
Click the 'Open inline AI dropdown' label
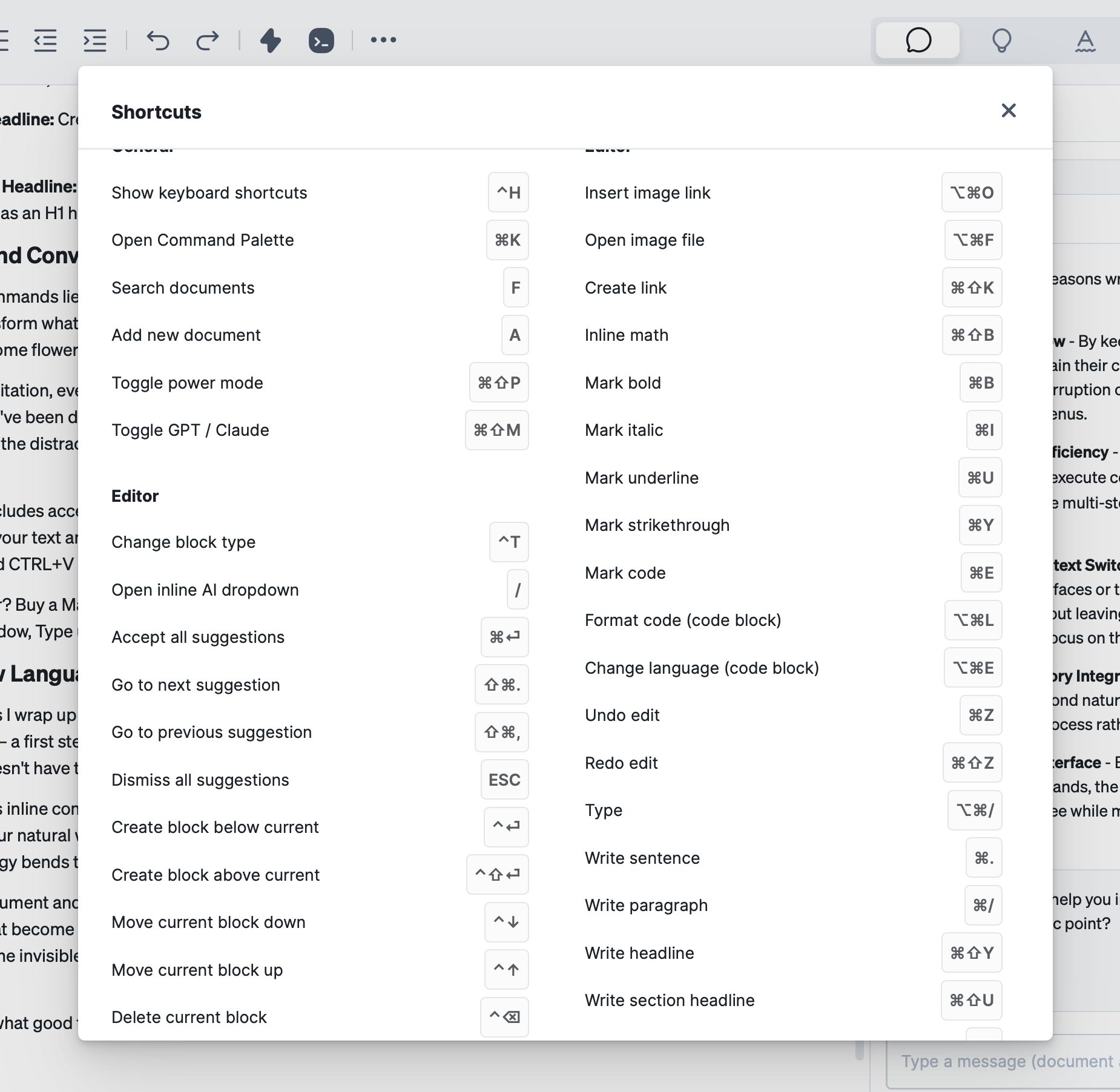click(205, 590)
